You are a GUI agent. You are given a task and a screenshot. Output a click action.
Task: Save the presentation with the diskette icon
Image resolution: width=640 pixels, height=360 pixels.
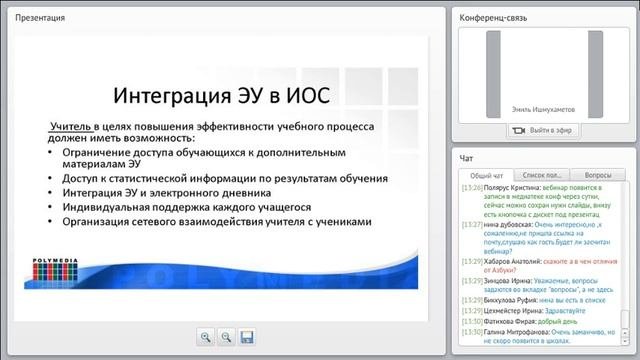pyautogui.click(x=247, y=337)
